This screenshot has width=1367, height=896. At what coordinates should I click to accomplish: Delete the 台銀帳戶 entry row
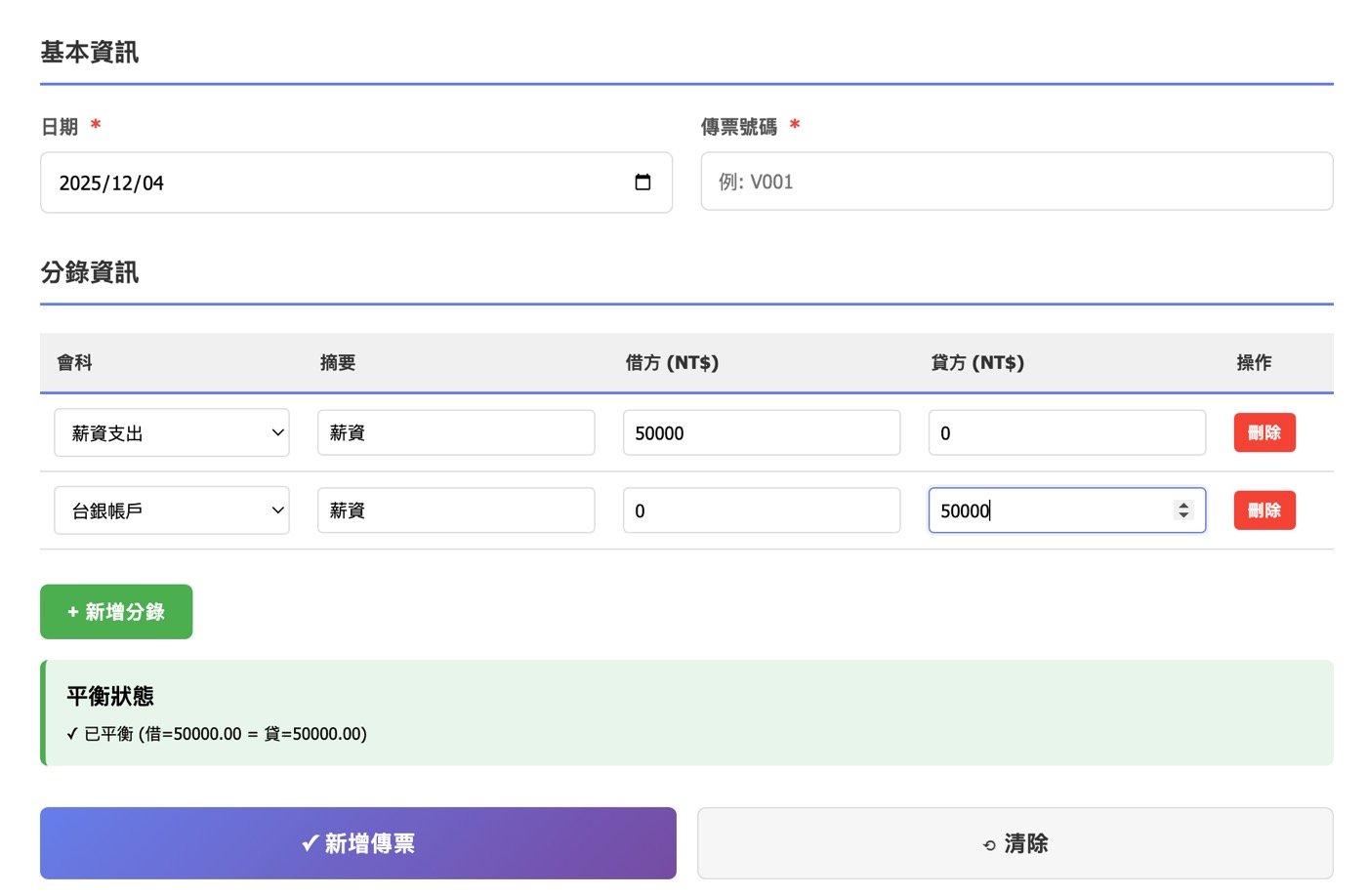[x=1264, y=509]
